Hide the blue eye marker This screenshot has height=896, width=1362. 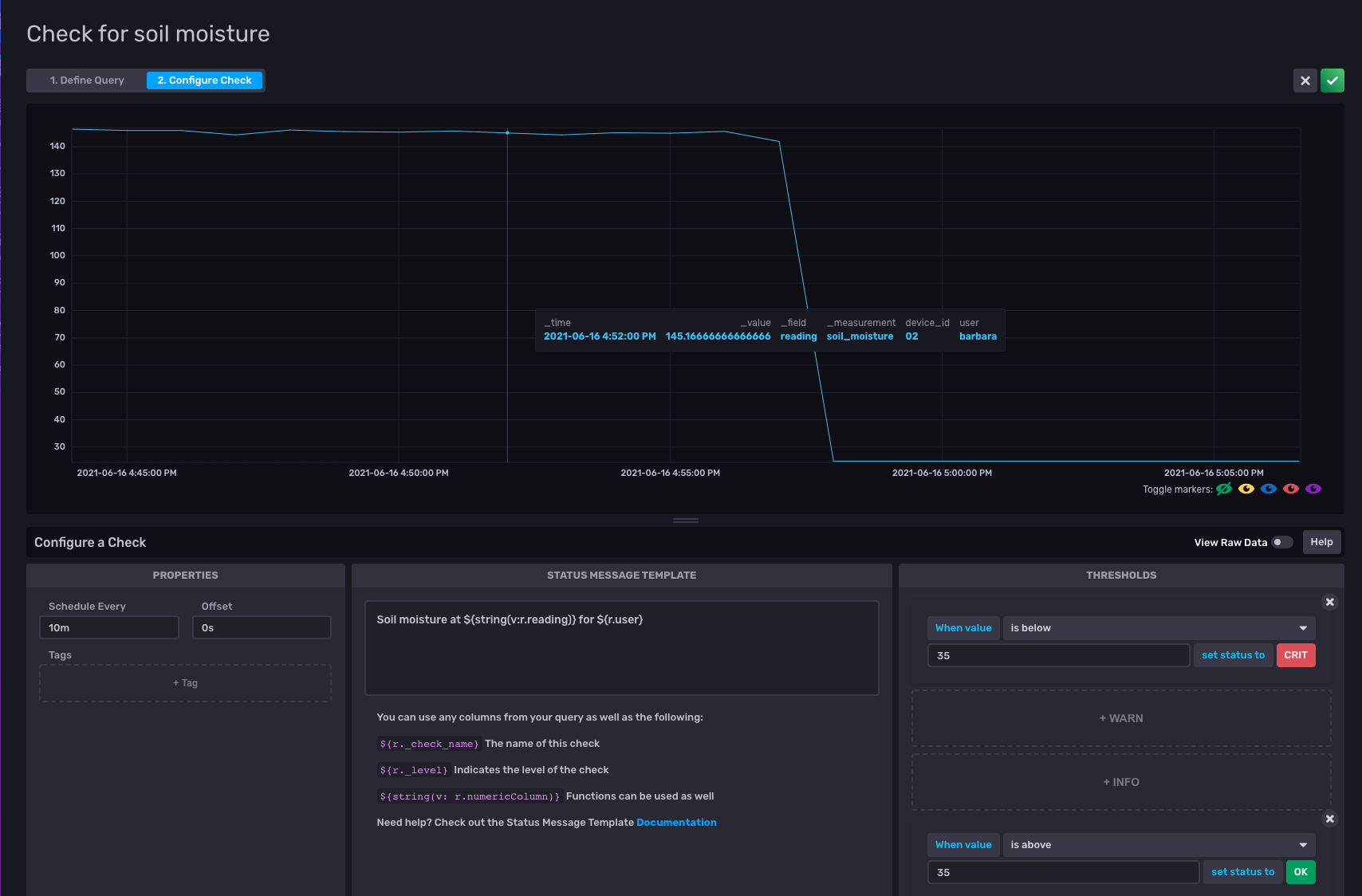point(1269,489)
